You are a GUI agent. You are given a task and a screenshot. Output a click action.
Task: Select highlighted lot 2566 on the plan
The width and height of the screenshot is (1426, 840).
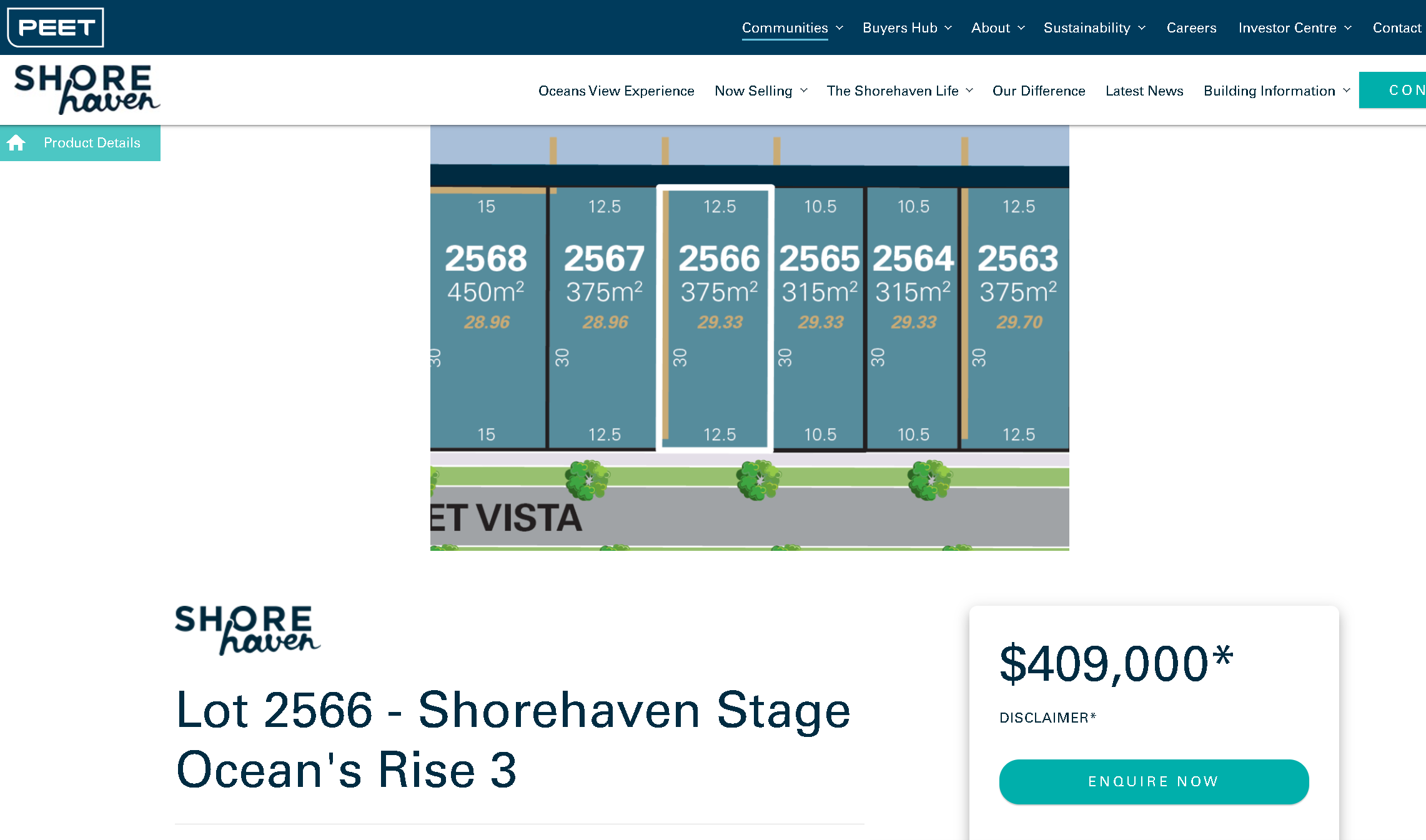(716, 318)
